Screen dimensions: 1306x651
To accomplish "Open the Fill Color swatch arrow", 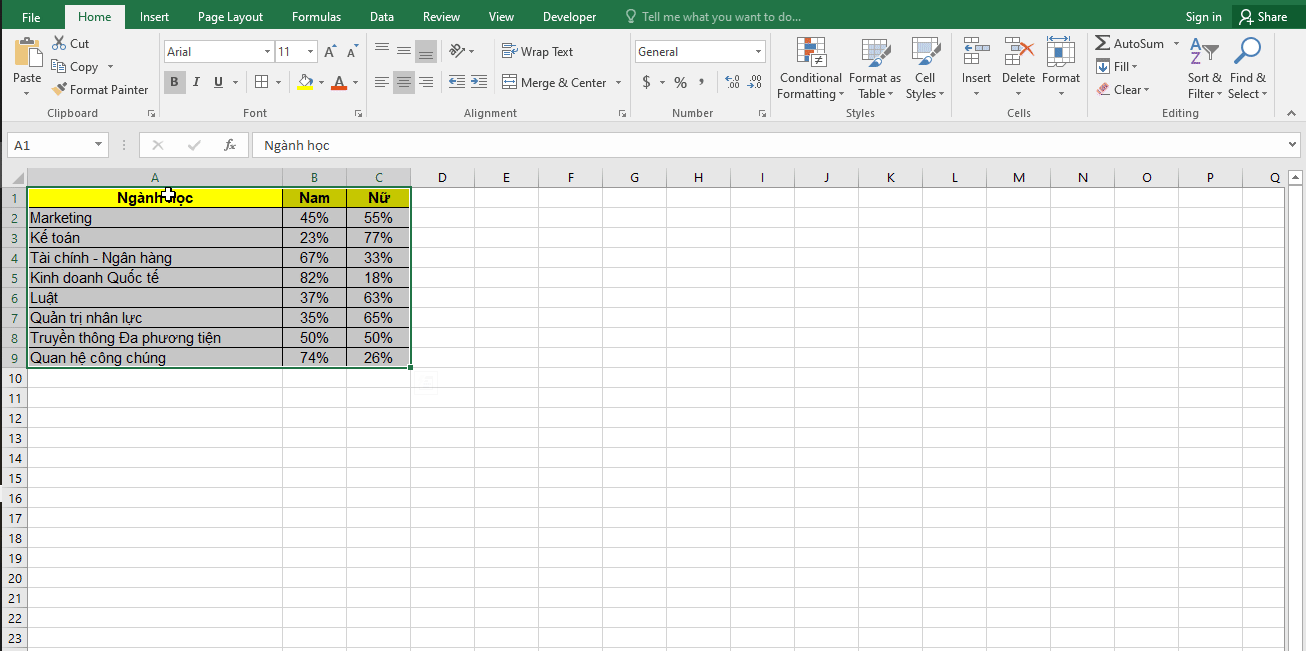I will coord(321,83).
